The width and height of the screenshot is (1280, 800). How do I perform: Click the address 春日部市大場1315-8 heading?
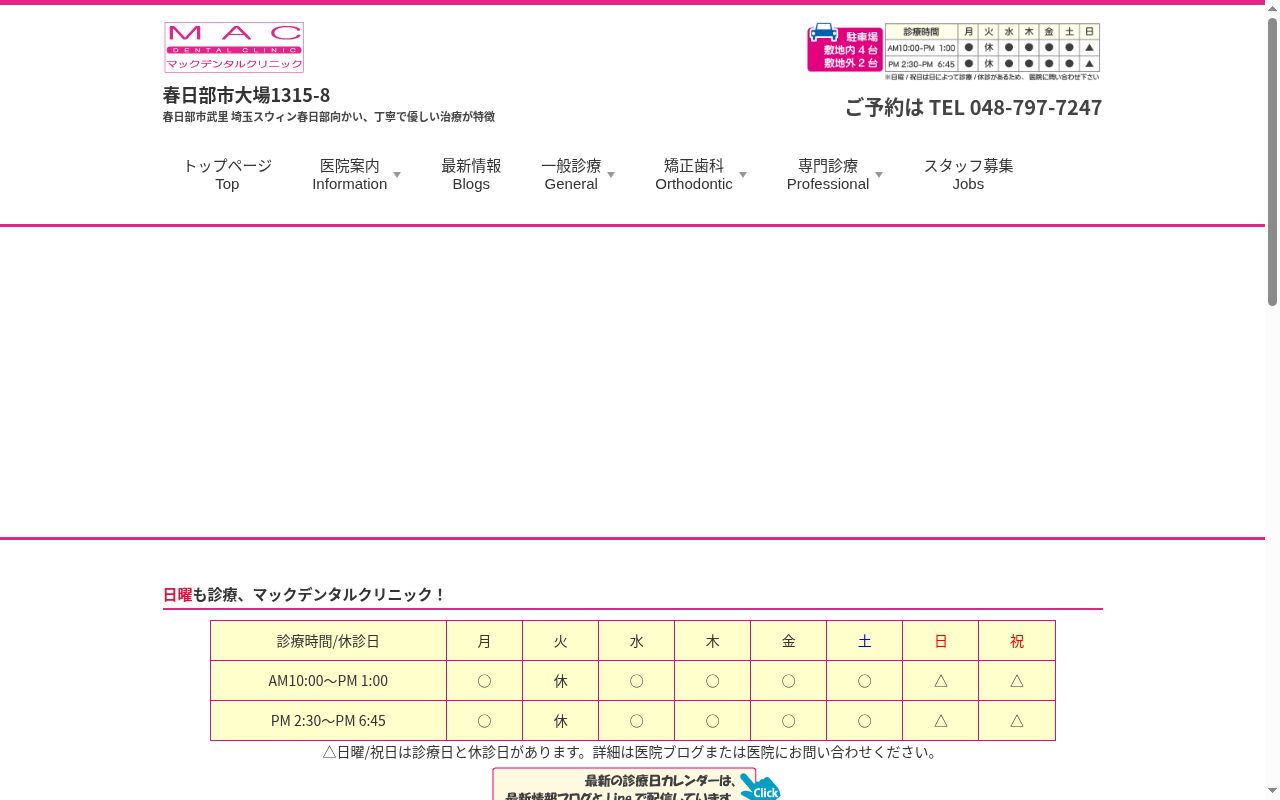[246, 95]
